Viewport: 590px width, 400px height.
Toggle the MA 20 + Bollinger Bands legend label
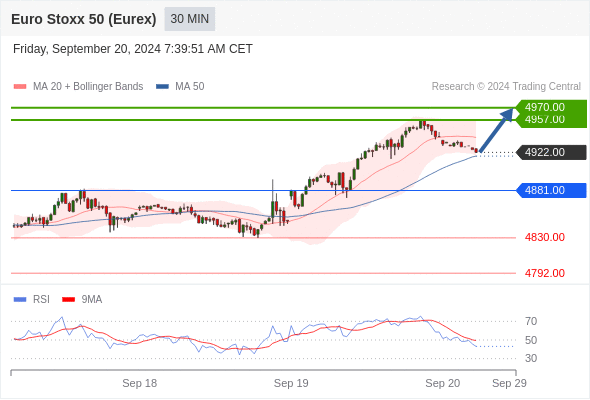coord(88,87)
